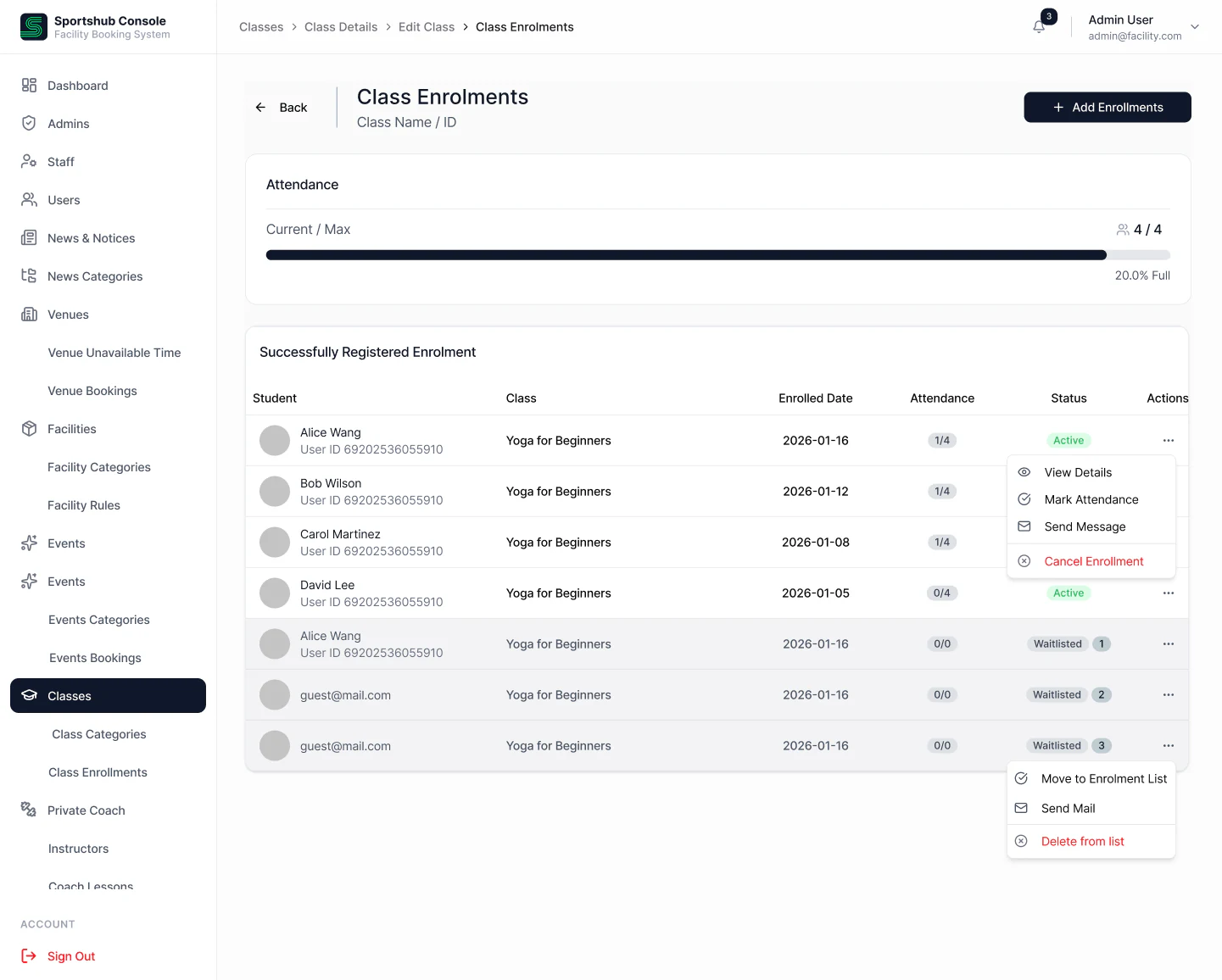
Task: Select Mark Attendance from the menu
Action: pos(1091,499)
